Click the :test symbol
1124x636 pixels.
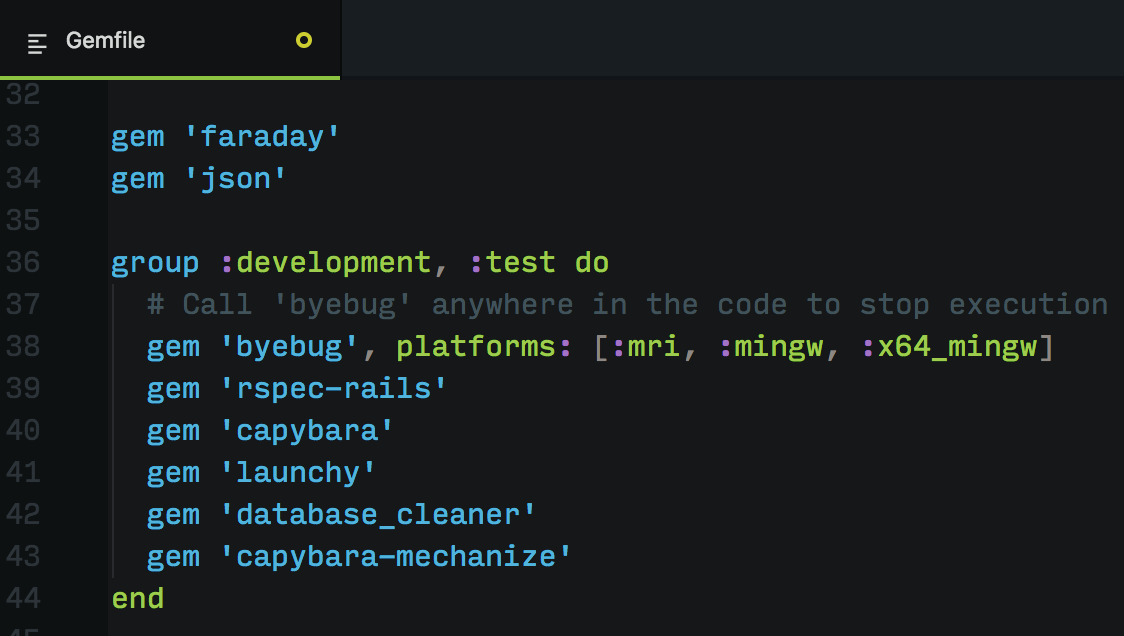pyautogui.click(x=517, y=262)
